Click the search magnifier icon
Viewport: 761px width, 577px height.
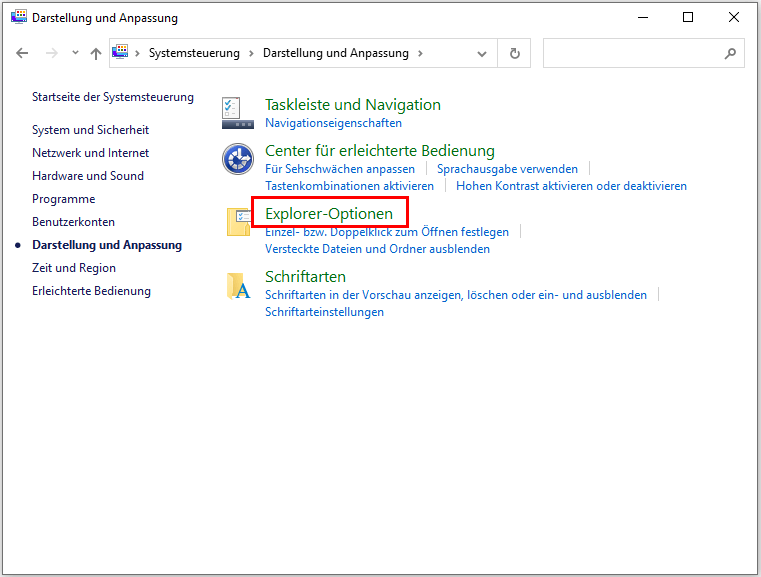(730, 53)
